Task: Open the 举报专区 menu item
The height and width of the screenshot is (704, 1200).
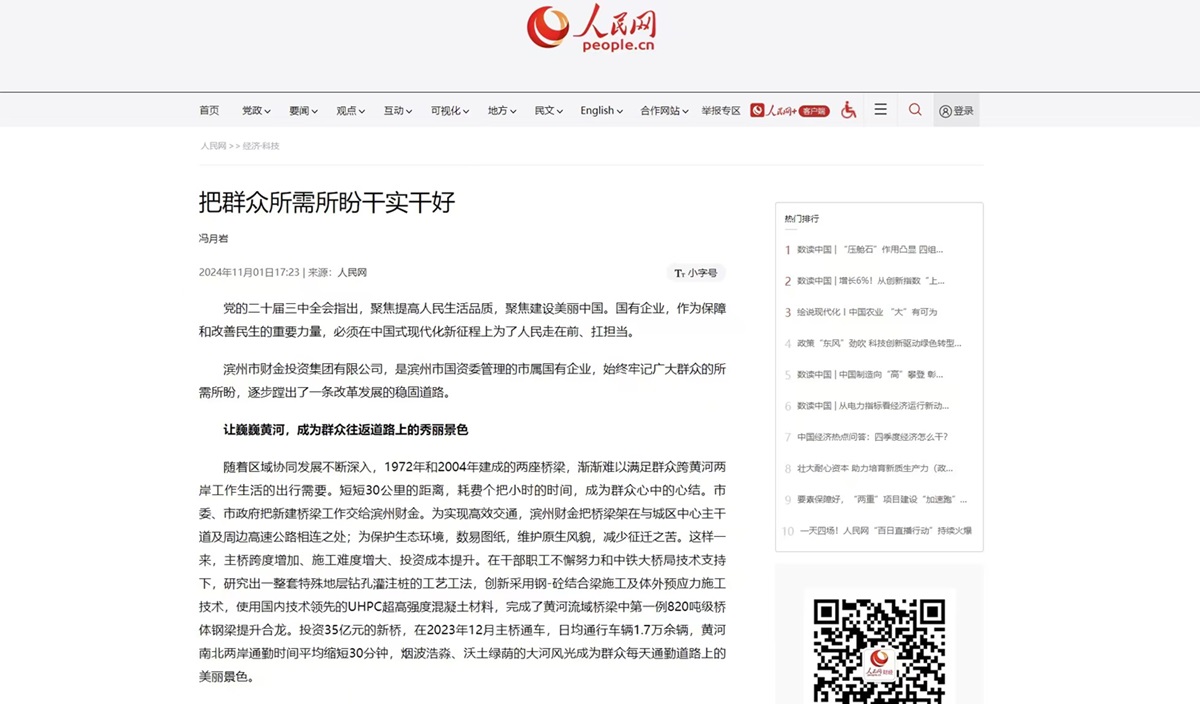Action: point(721,111)
